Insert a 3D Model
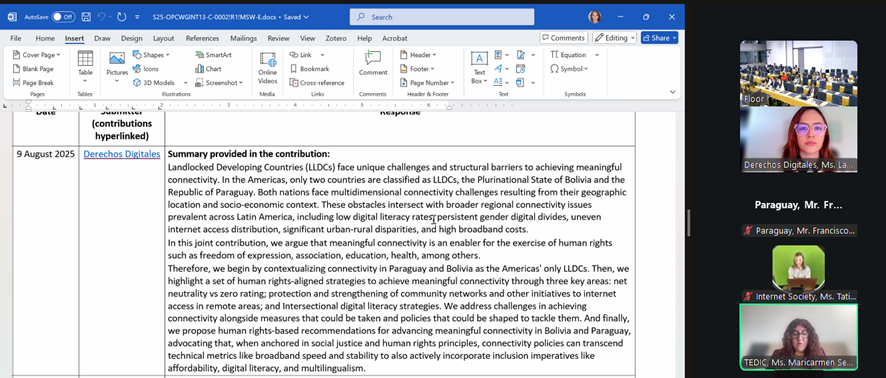Viewport: 886px width, 378px height. (153, 82)
